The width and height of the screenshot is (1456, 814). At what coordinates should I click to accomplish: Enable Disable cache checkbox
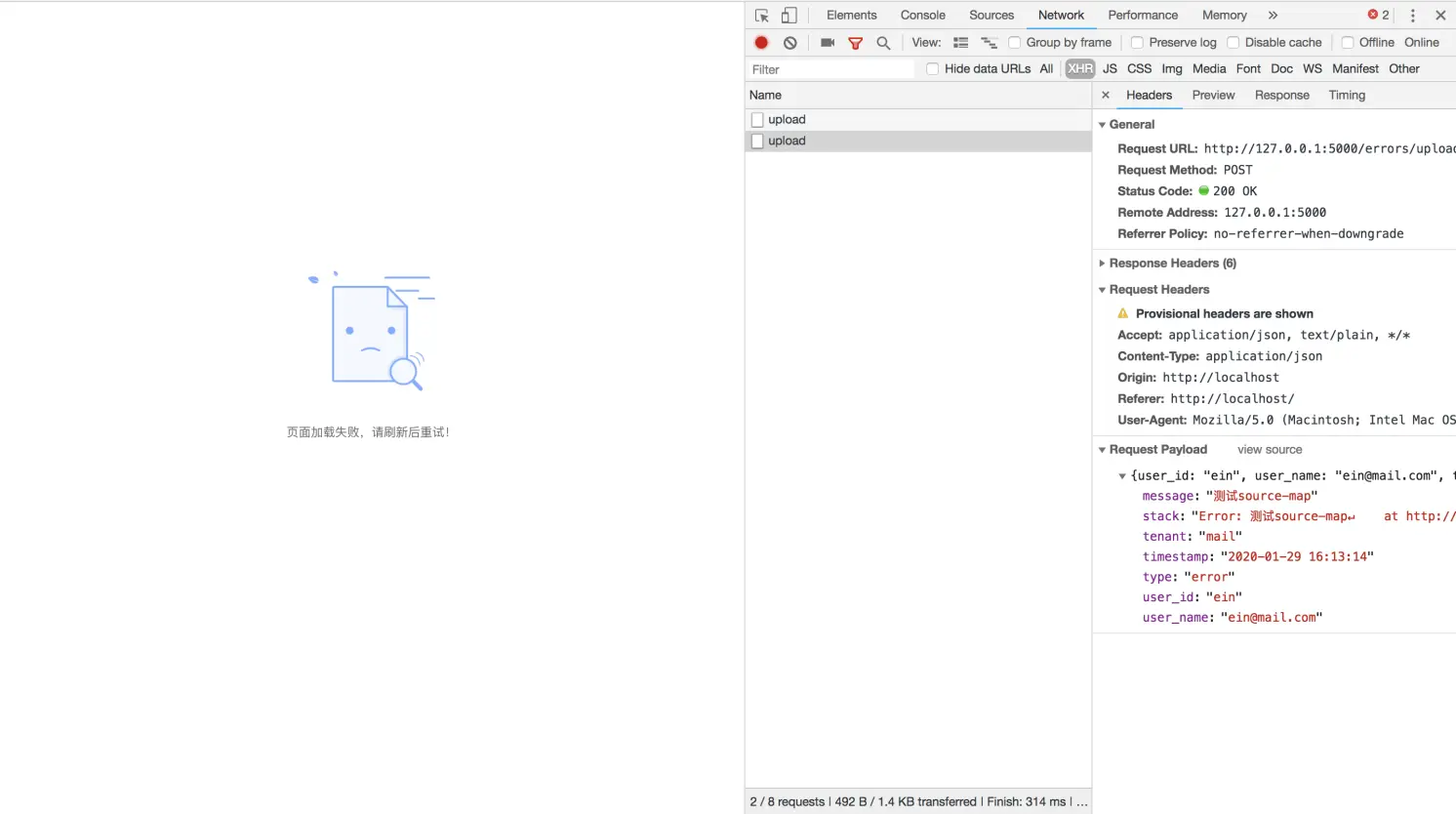pos(1234,43)
